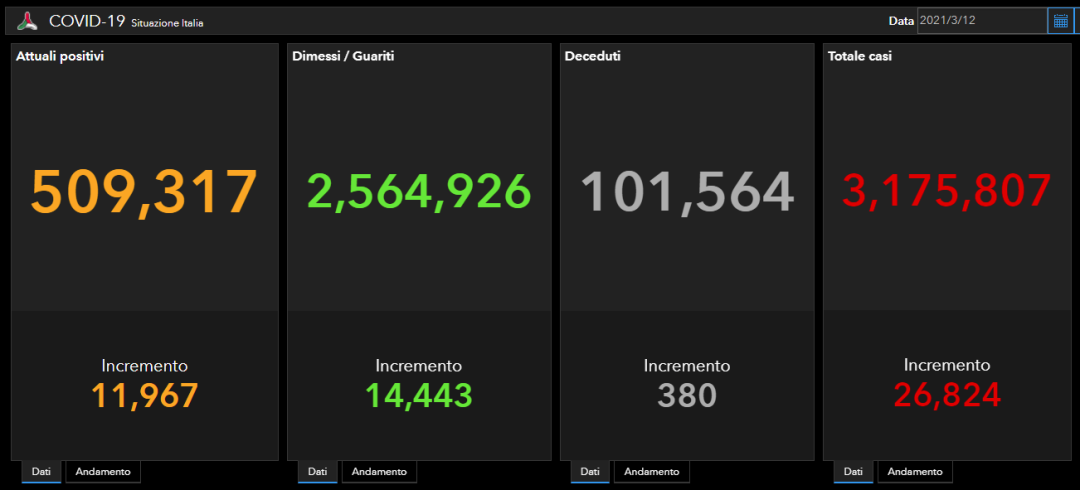Click the increment value 14,443

419,395
